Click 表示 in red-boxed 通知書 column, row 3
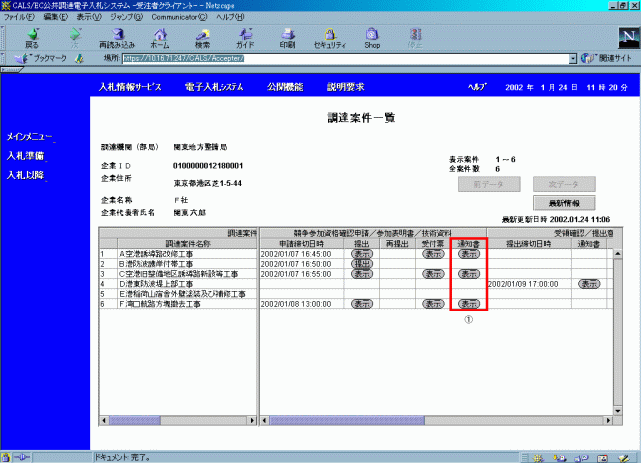 [x=468, y=274]
